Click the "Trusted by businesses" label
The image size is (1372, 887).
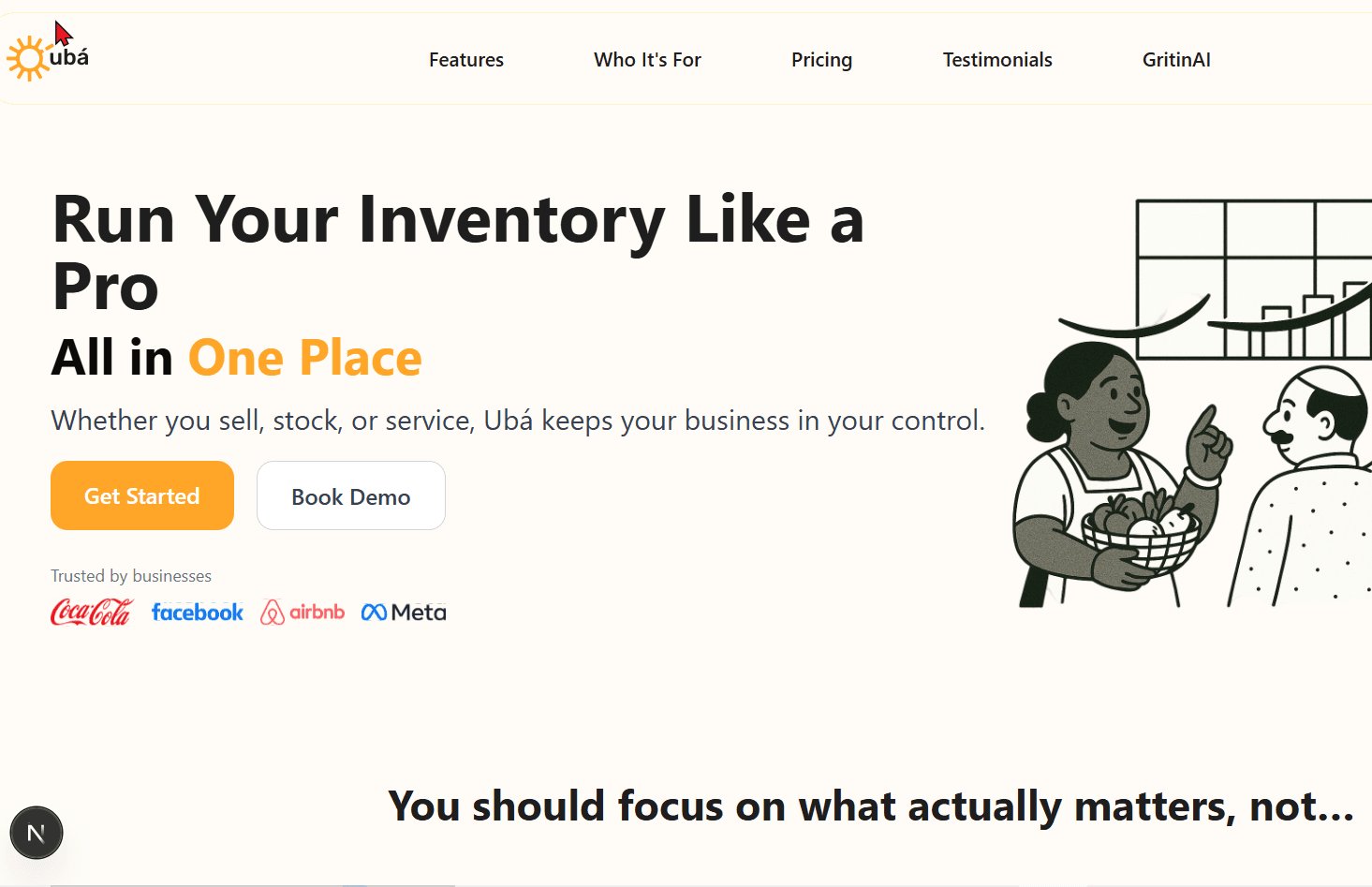(131, 576)
